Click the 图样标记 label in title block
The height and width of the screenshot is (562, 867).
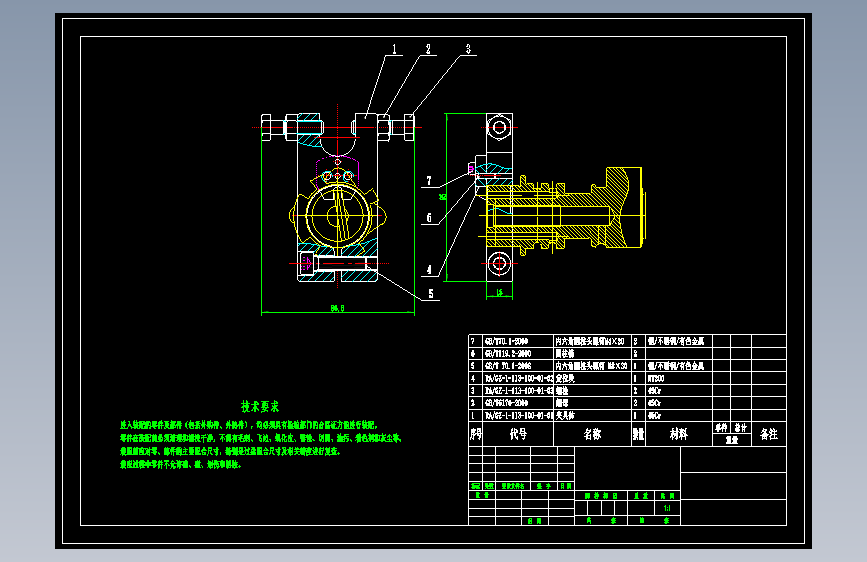click(602, 496)
